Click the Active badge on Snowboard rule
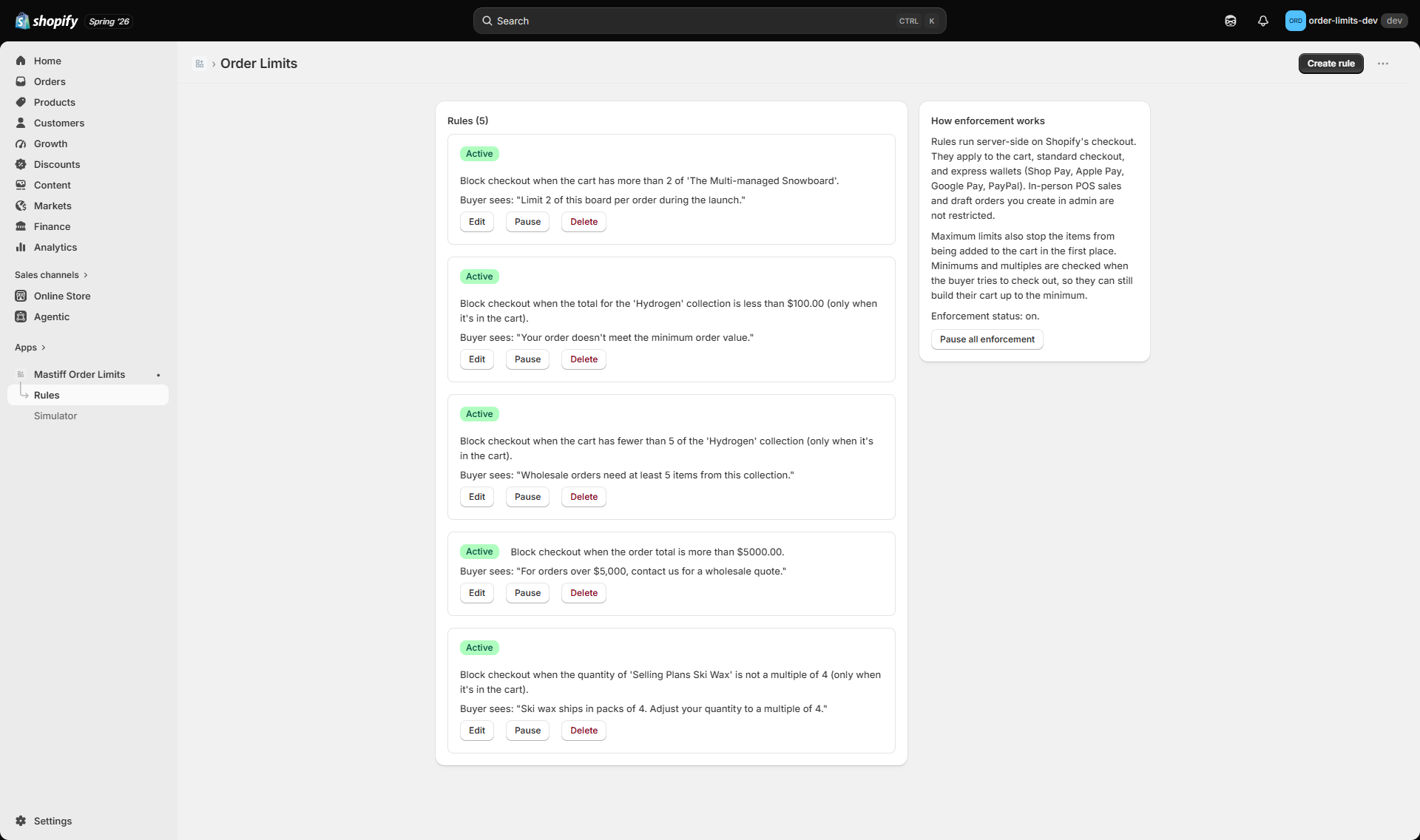Image resolution: width=1420 pixels, height=840 pixels. [x=479, y=154]
